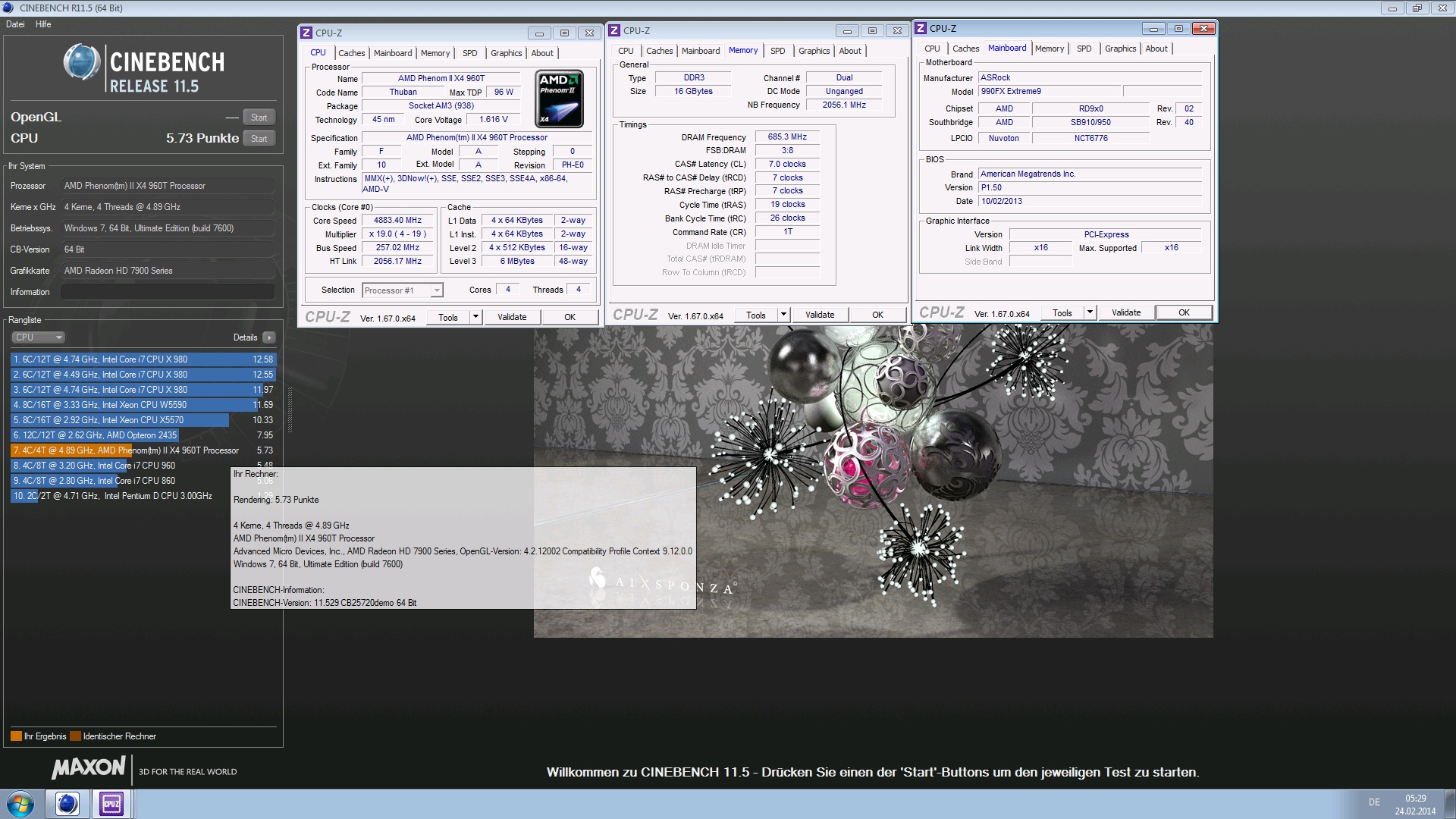1456x819 pixels.
Task: Click the MAXON logo
Action: click(x=88, y=767)
